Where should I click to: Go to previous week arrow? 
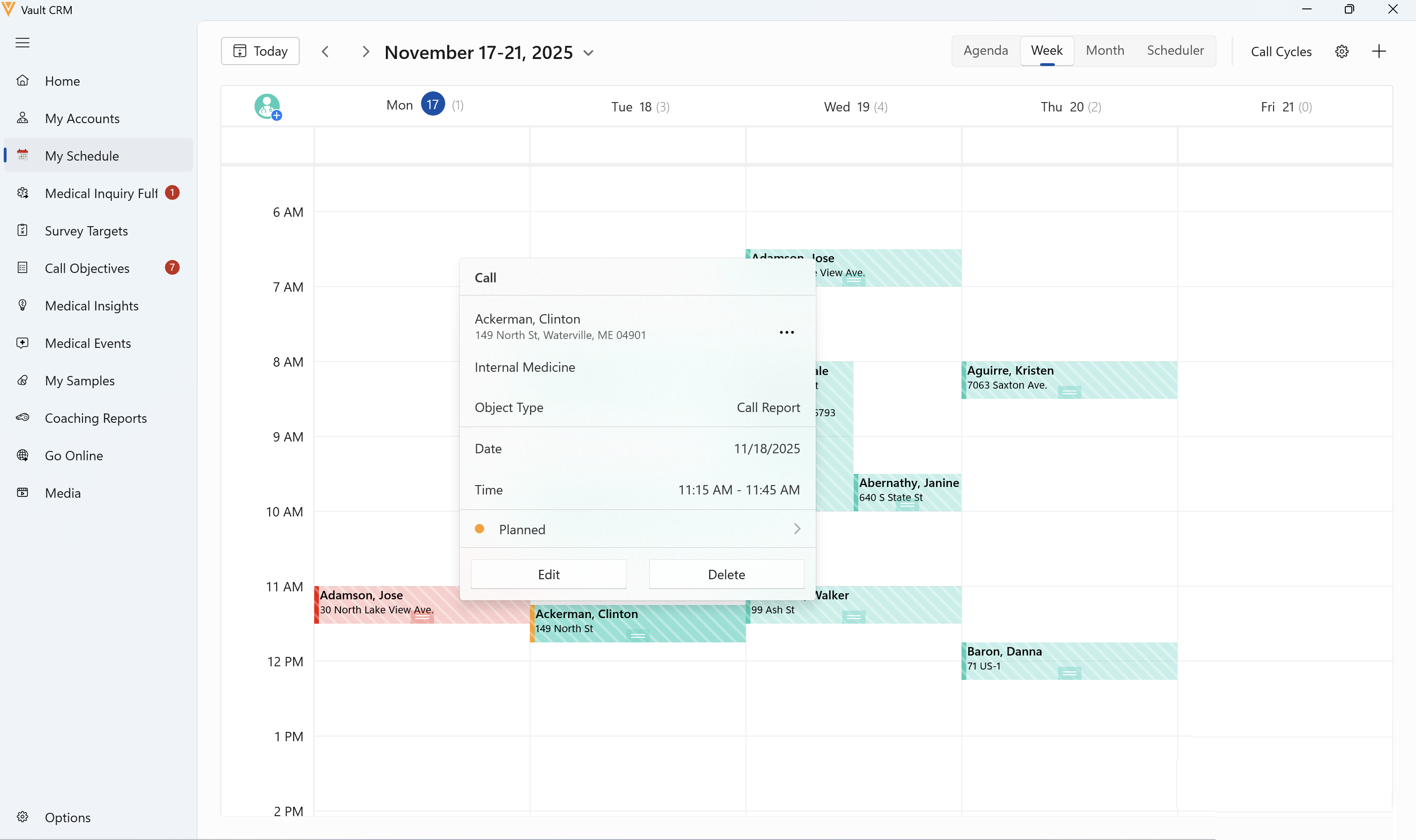coord(325,52)
